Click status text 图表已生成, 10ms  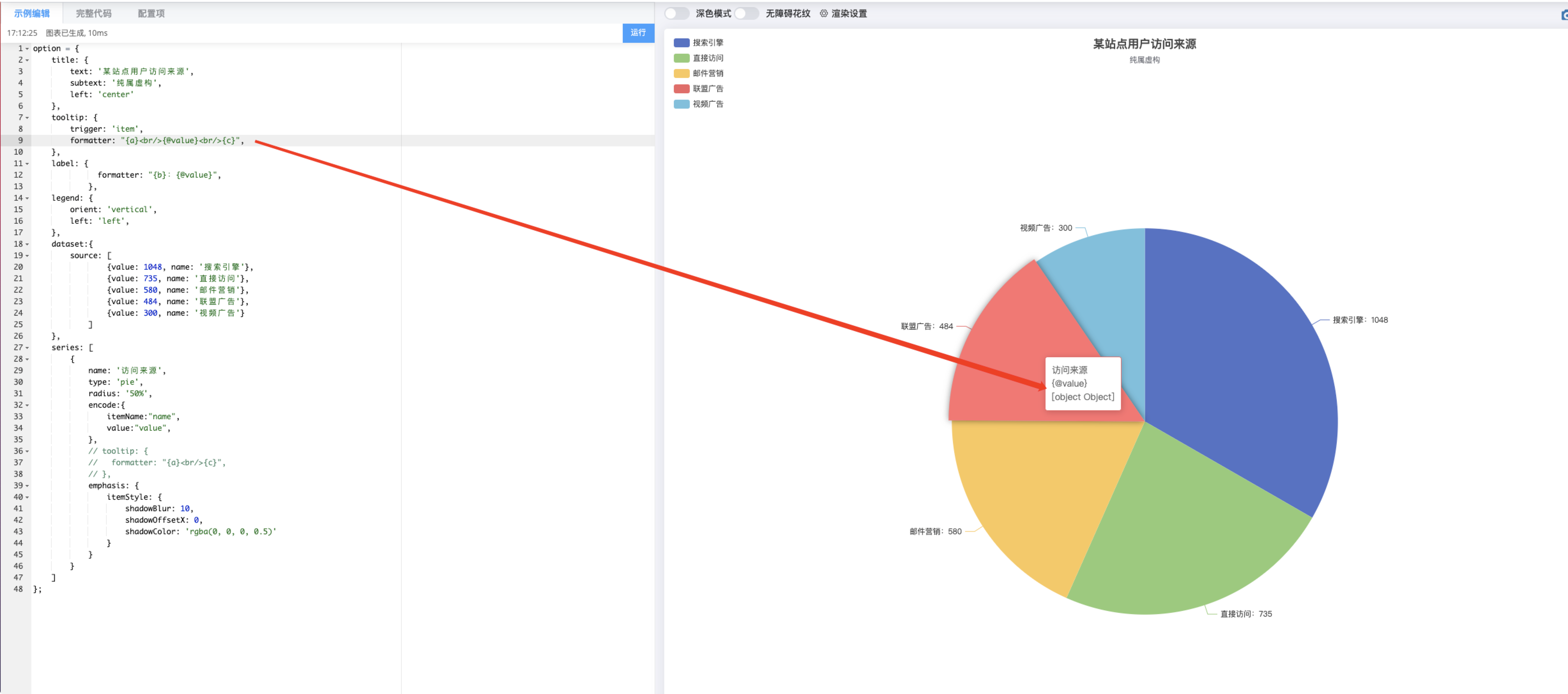coord(77,33)
